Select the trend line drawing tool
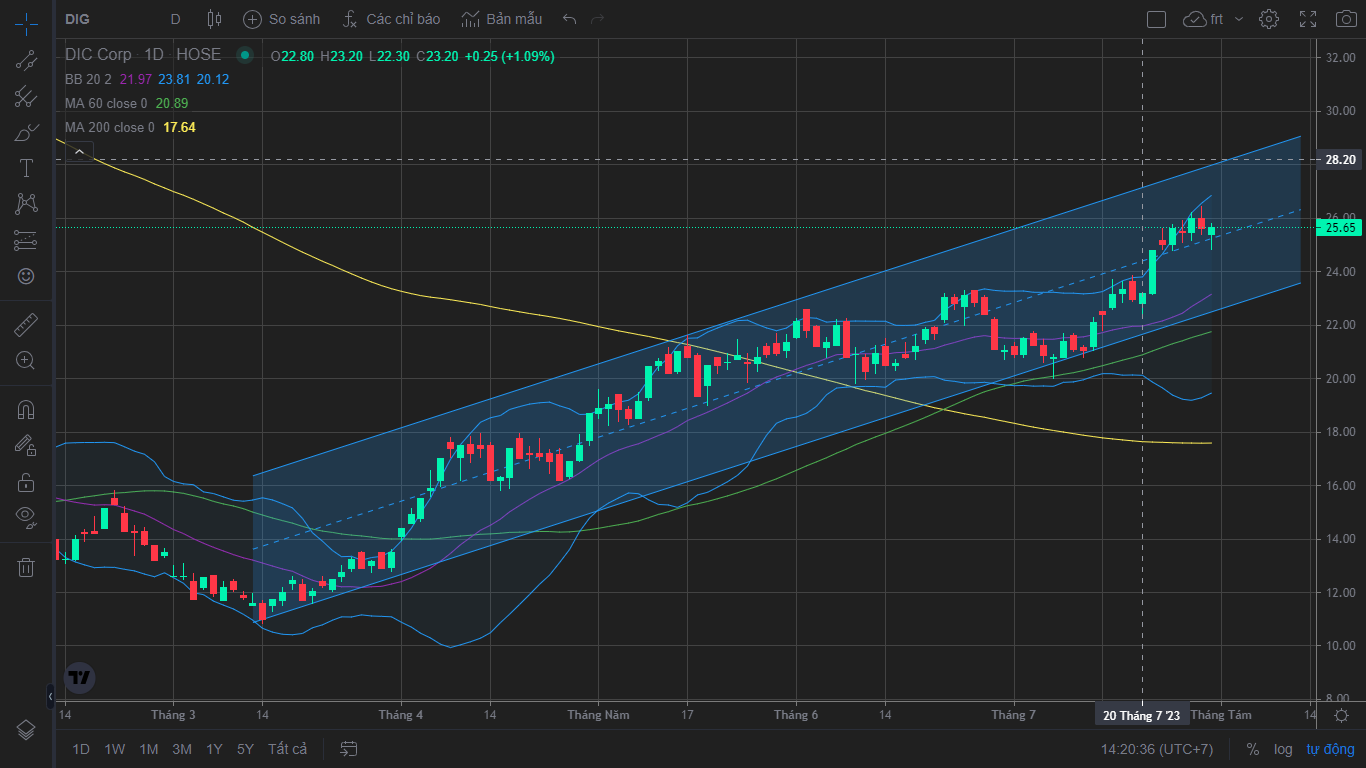The image size is (1366, 768). pos(26,59)
